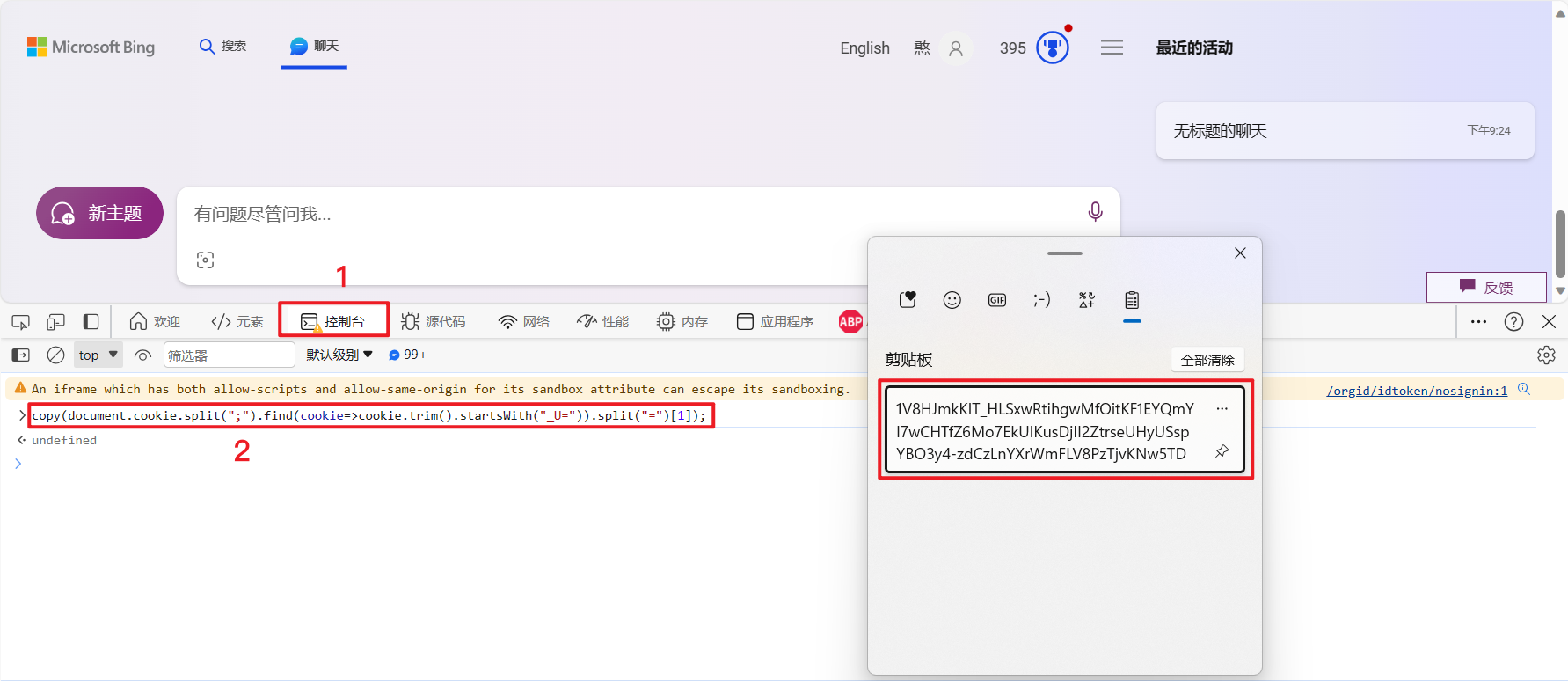Toggle the console sidebar panel
Screen dimensions: 1568x681
(20, 355)
